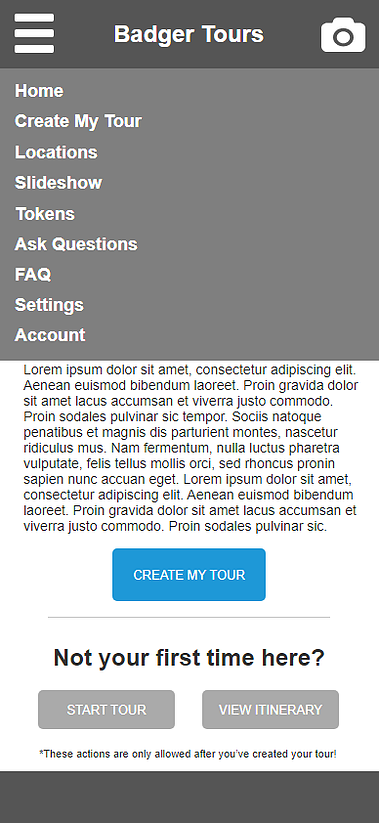
Task: Go to Account menu item
Action: click(50, 335)
